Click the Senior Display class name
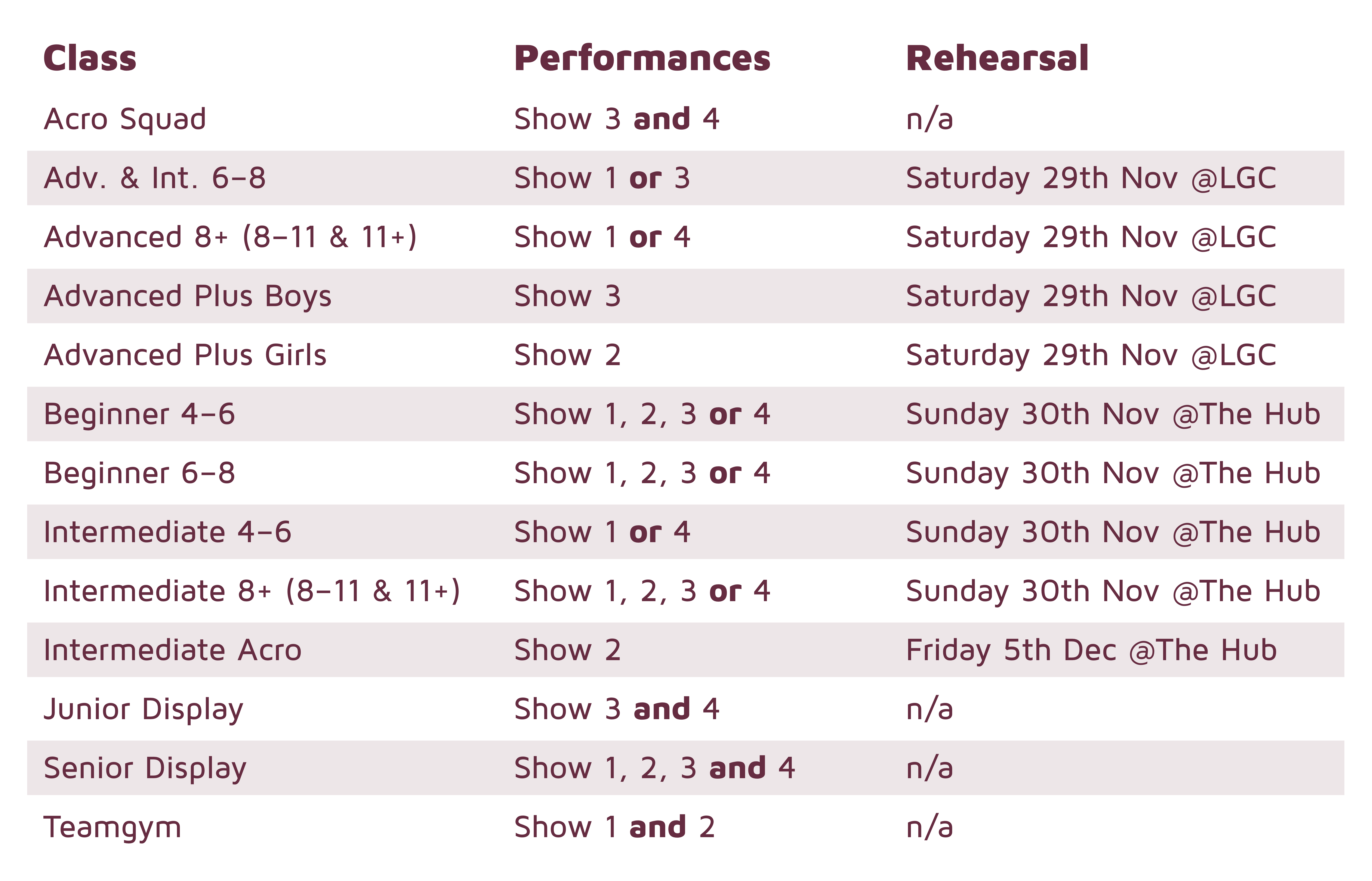The width and height of the screenshot is (1372, 881). [145, 768]
